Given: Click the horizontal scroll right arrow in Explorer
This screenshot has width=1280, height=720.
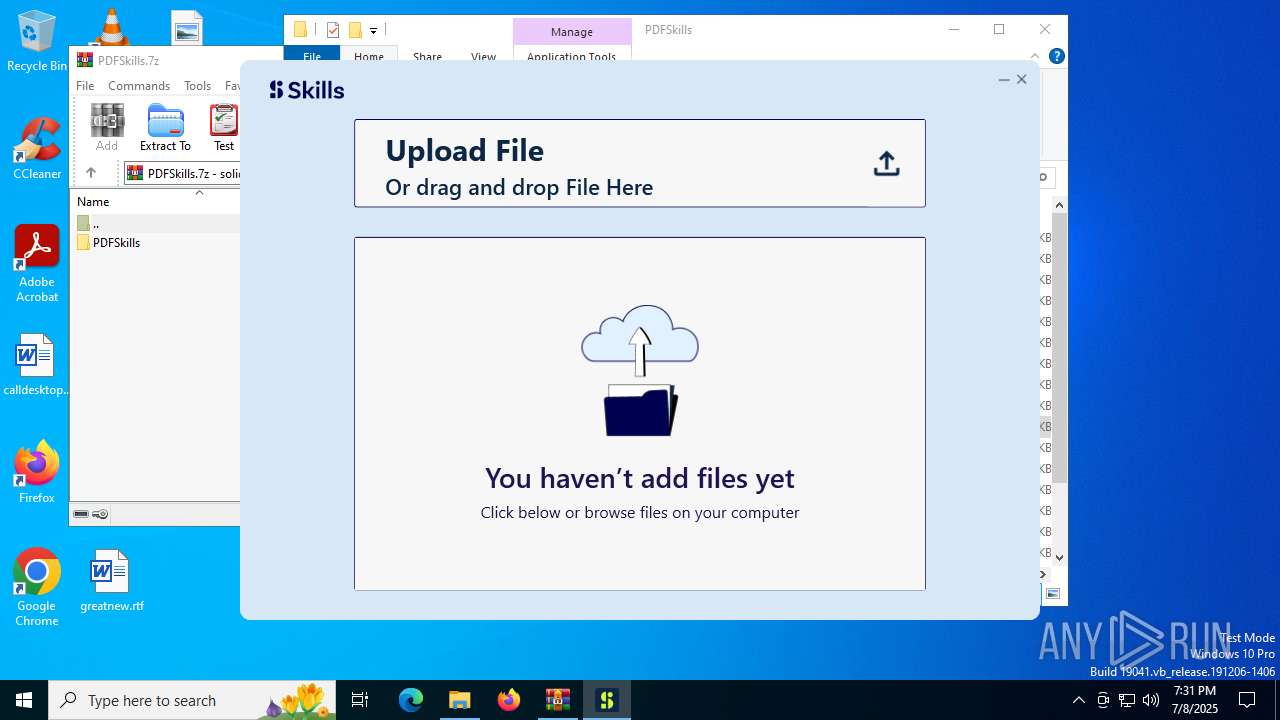Looking at the screenshot, I should click(1044, 574).
